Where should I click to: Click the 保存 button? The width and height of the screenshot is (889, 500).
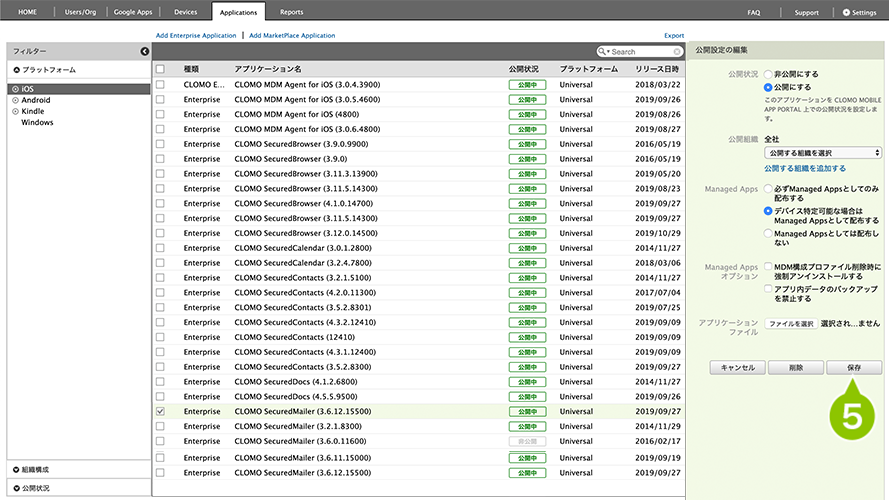[854, 367]
